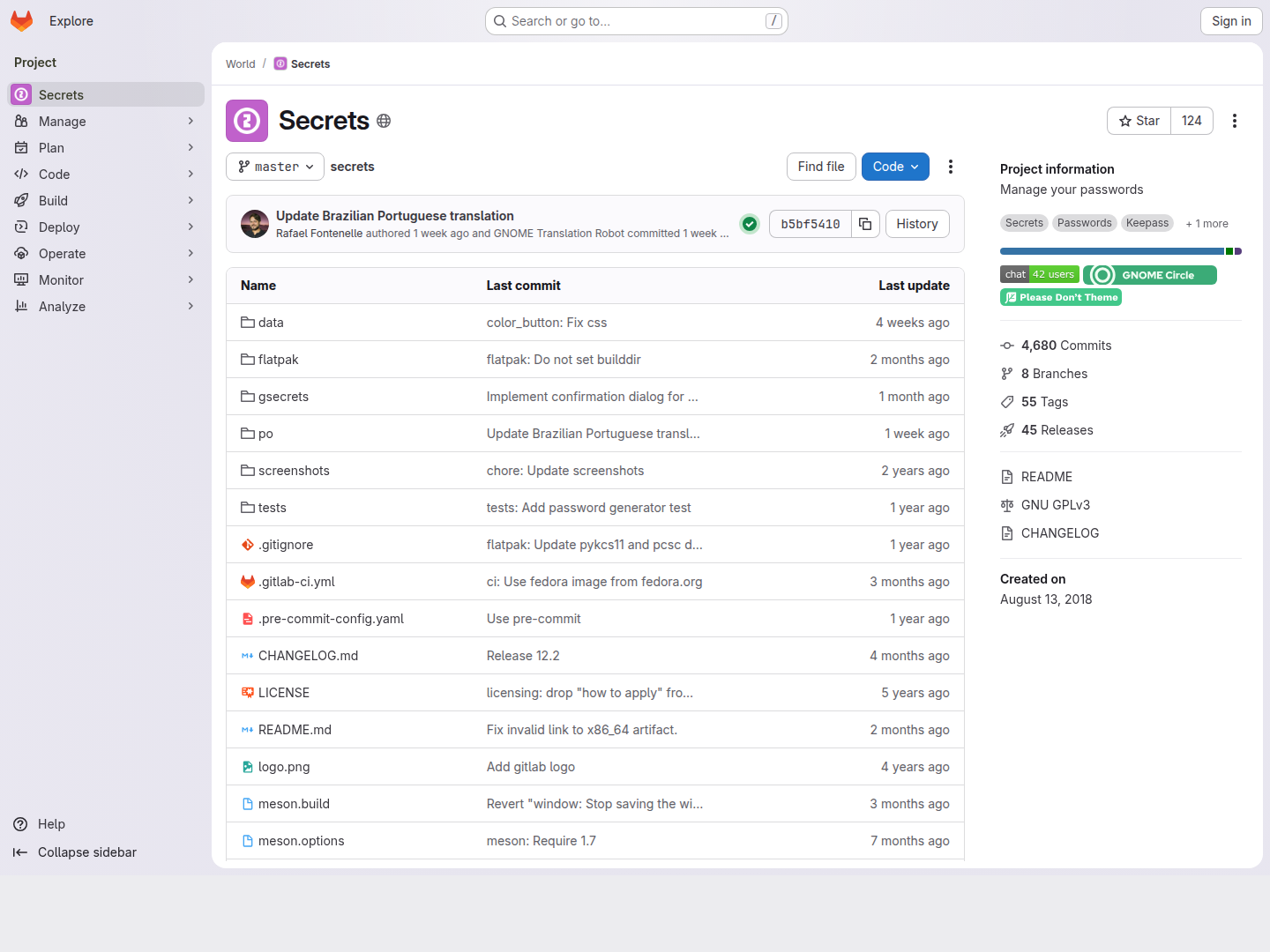Click the flatpak folder icon
The height and width of the screenshot is (952, 1270).
coord(248,360)
